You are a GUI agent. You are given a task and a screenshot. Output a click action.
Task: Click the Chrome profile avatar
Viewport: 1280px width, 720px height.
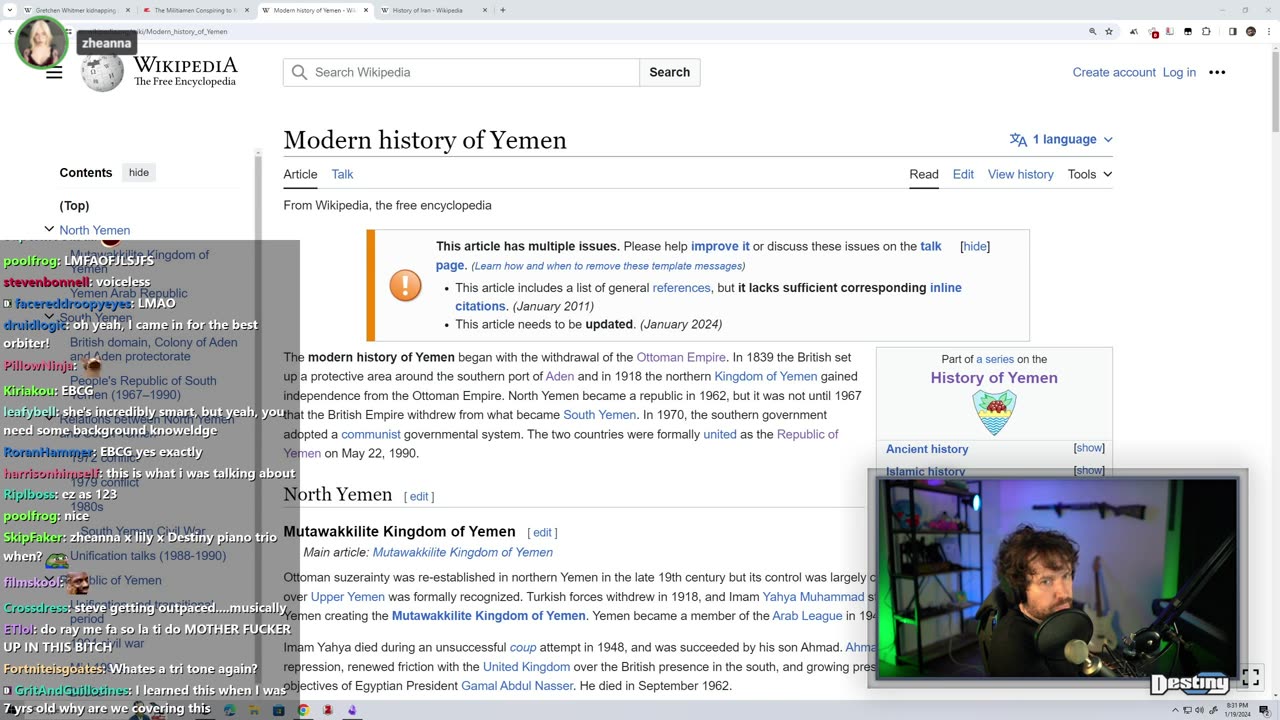click(x=1250, y=32)
